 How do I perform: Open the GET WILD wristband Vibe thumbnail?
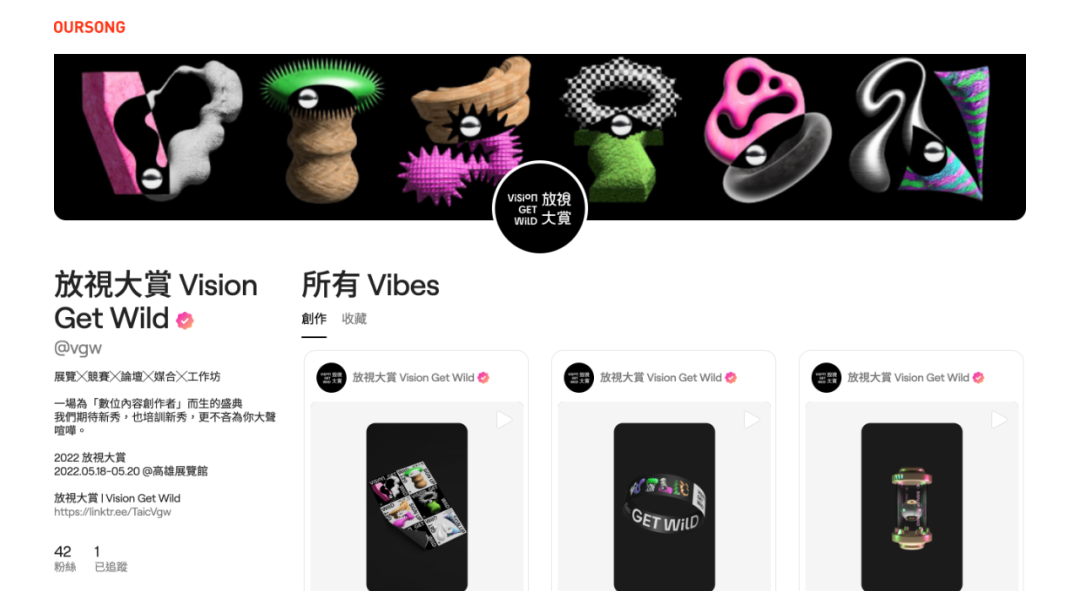(x=664, y=506)
